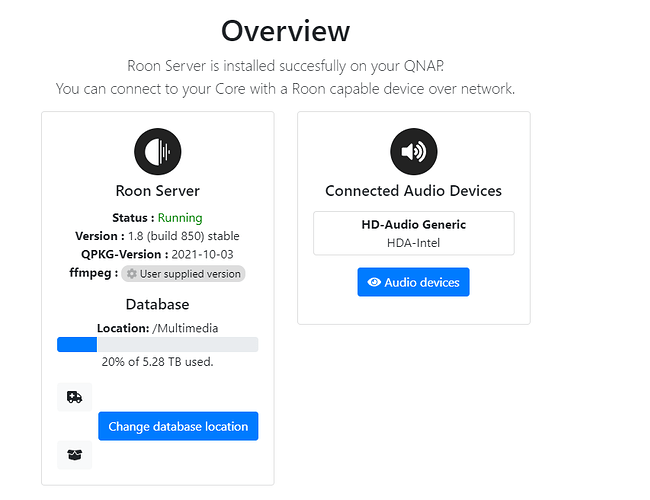
Task: Click the green Running status text
Action: tap(180, 218)
